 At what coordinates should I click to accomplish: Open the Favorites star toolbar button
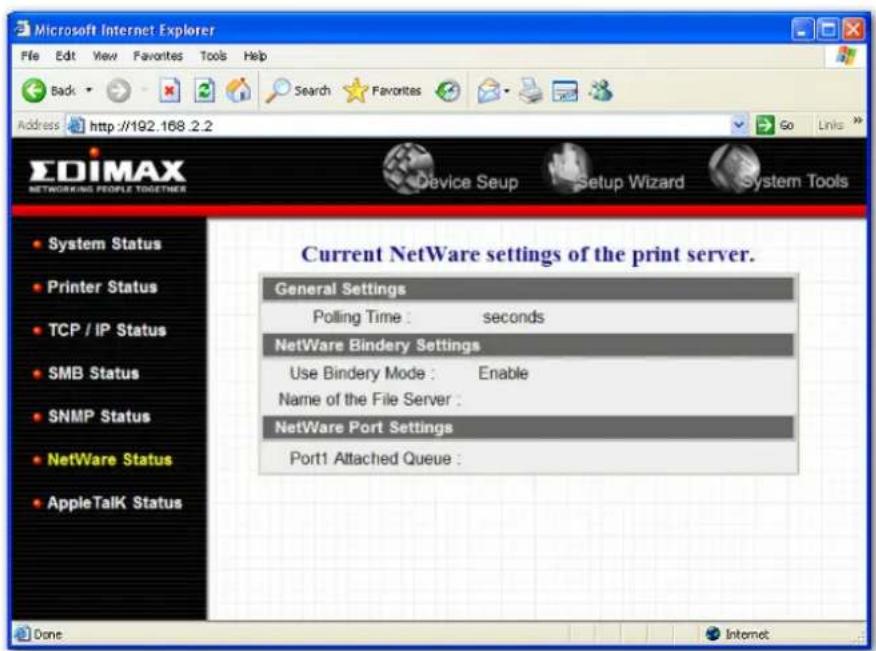[x=382, y=91]
